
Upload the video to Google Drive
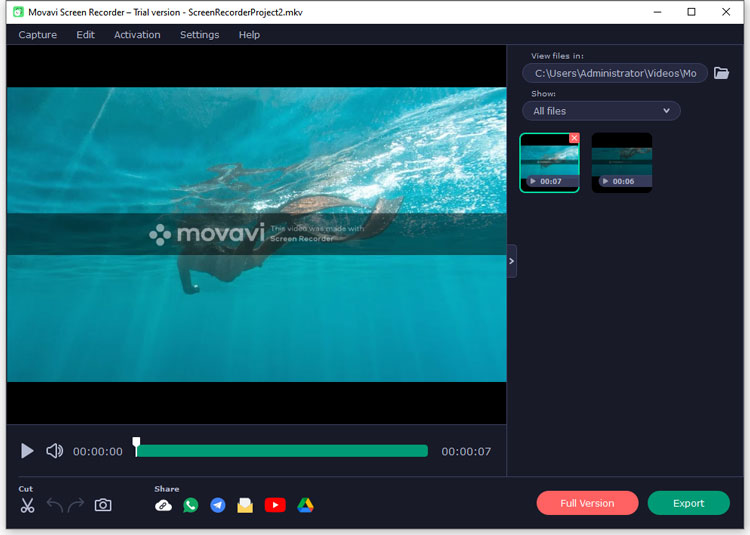pyautogui.click(x=305, y=505)
